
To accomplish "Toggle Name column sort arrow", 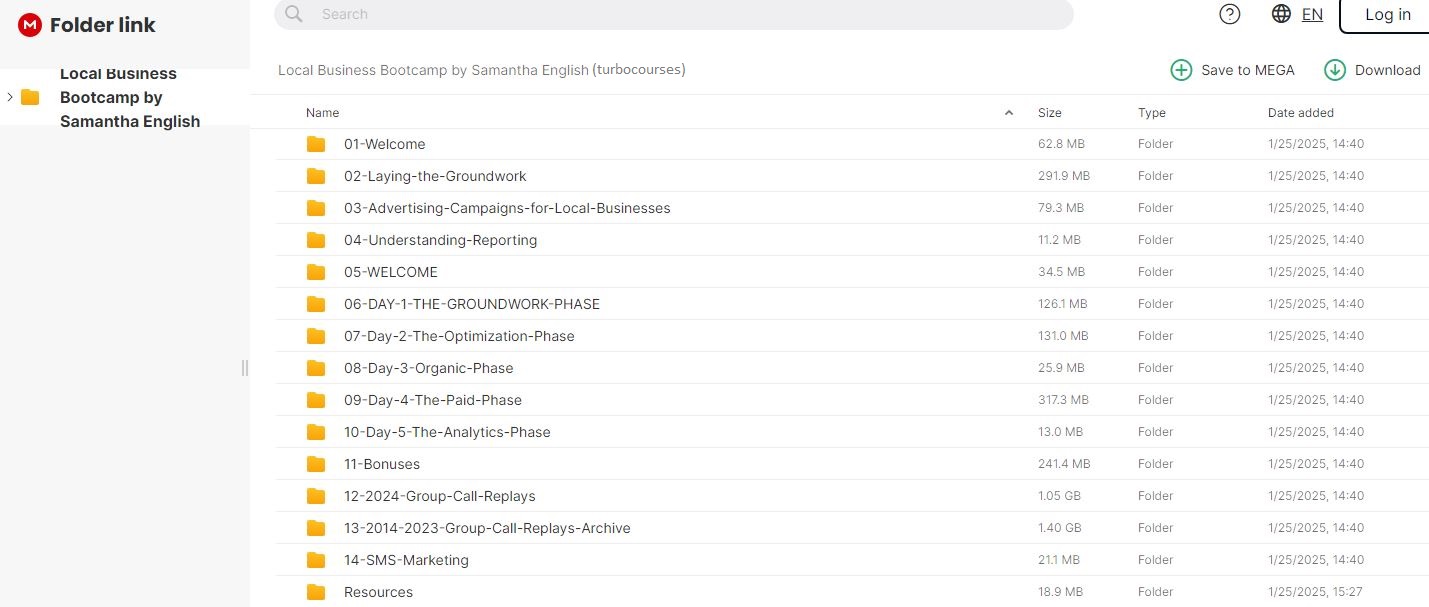I will pyautogui.click(x=1009, y=113).
